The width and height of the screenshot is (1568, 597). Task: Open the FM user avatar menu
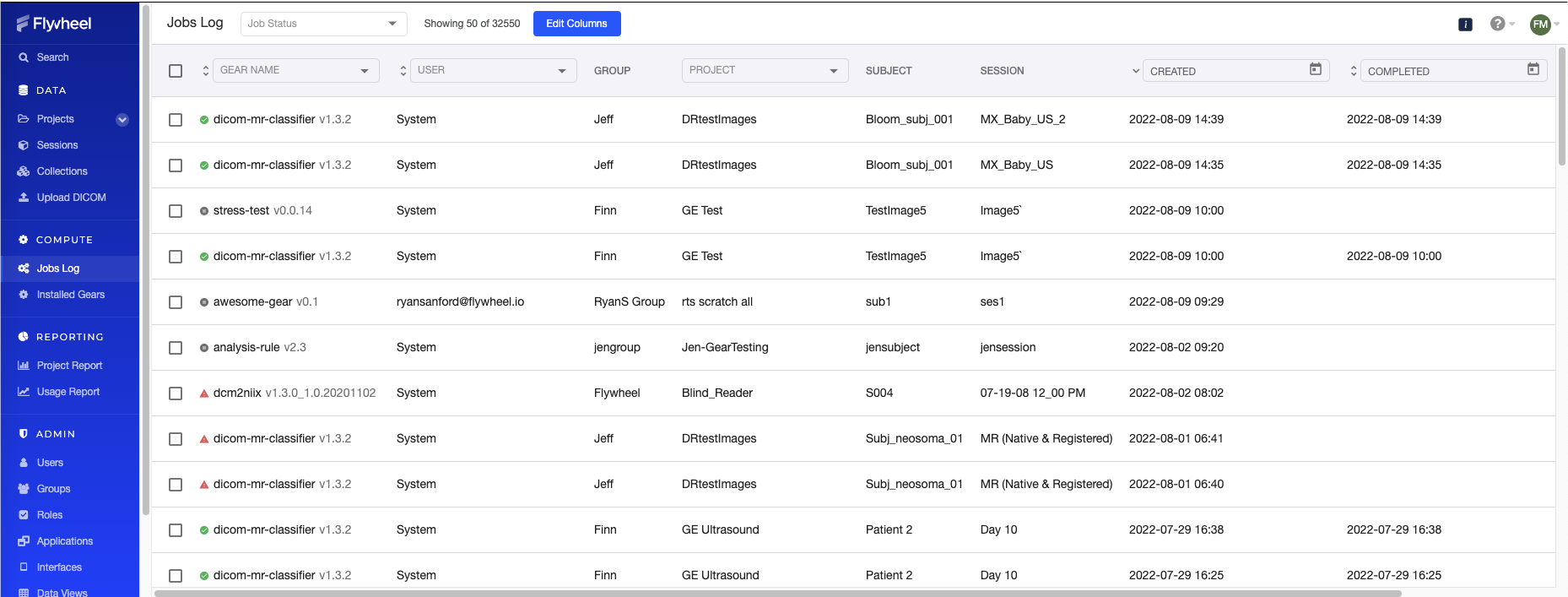click(1540, 24)
